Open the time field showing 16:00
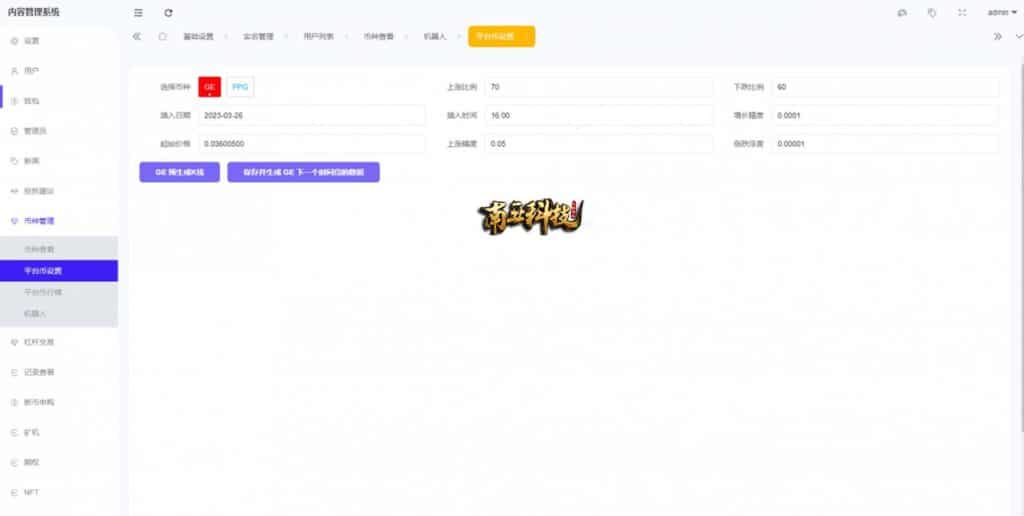1024x516 pixels. click(x=599, y=116)
